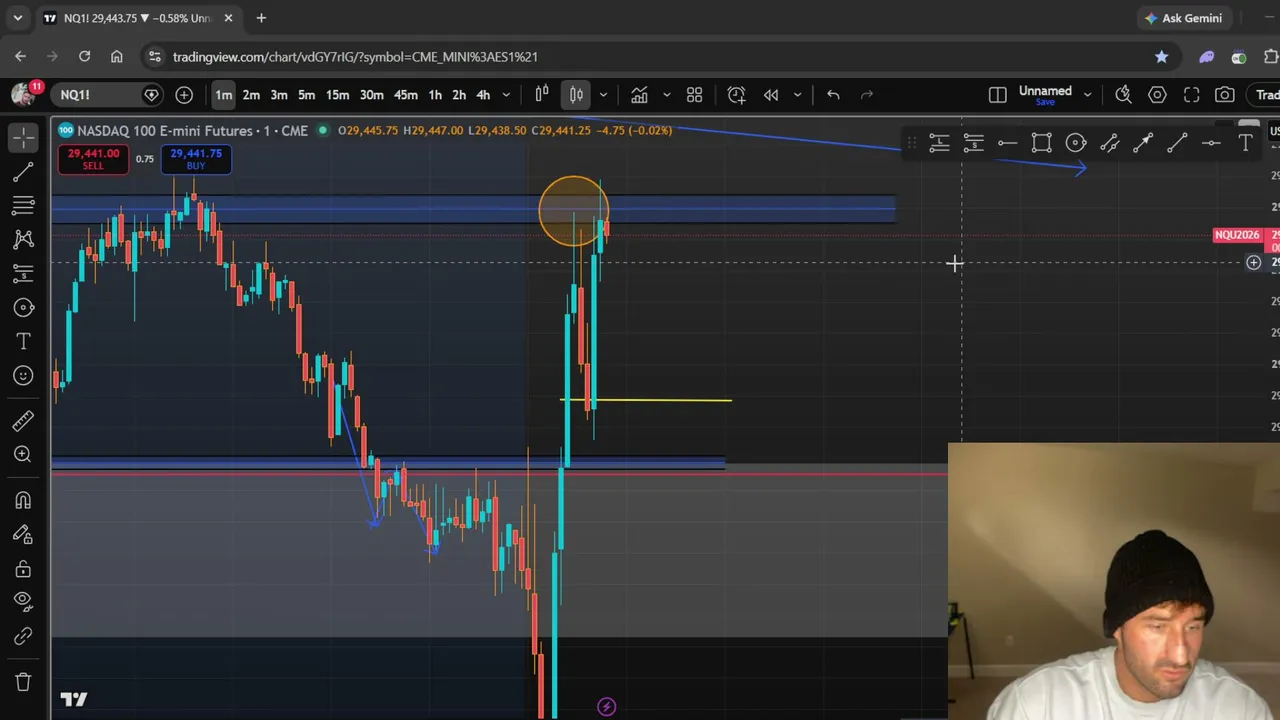
Task: Select the candles chart type button
Action: [x=577, y=95]
